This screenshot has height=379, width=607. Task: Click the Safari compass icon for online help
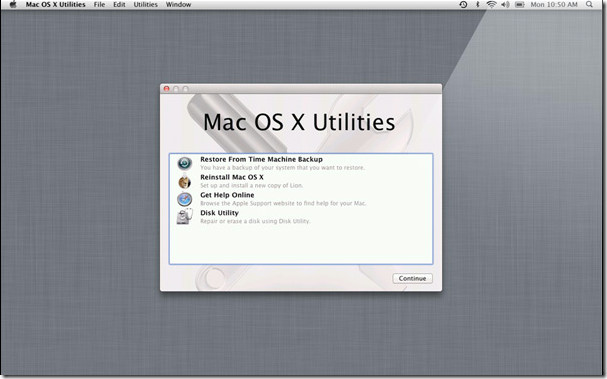point(185,199)
